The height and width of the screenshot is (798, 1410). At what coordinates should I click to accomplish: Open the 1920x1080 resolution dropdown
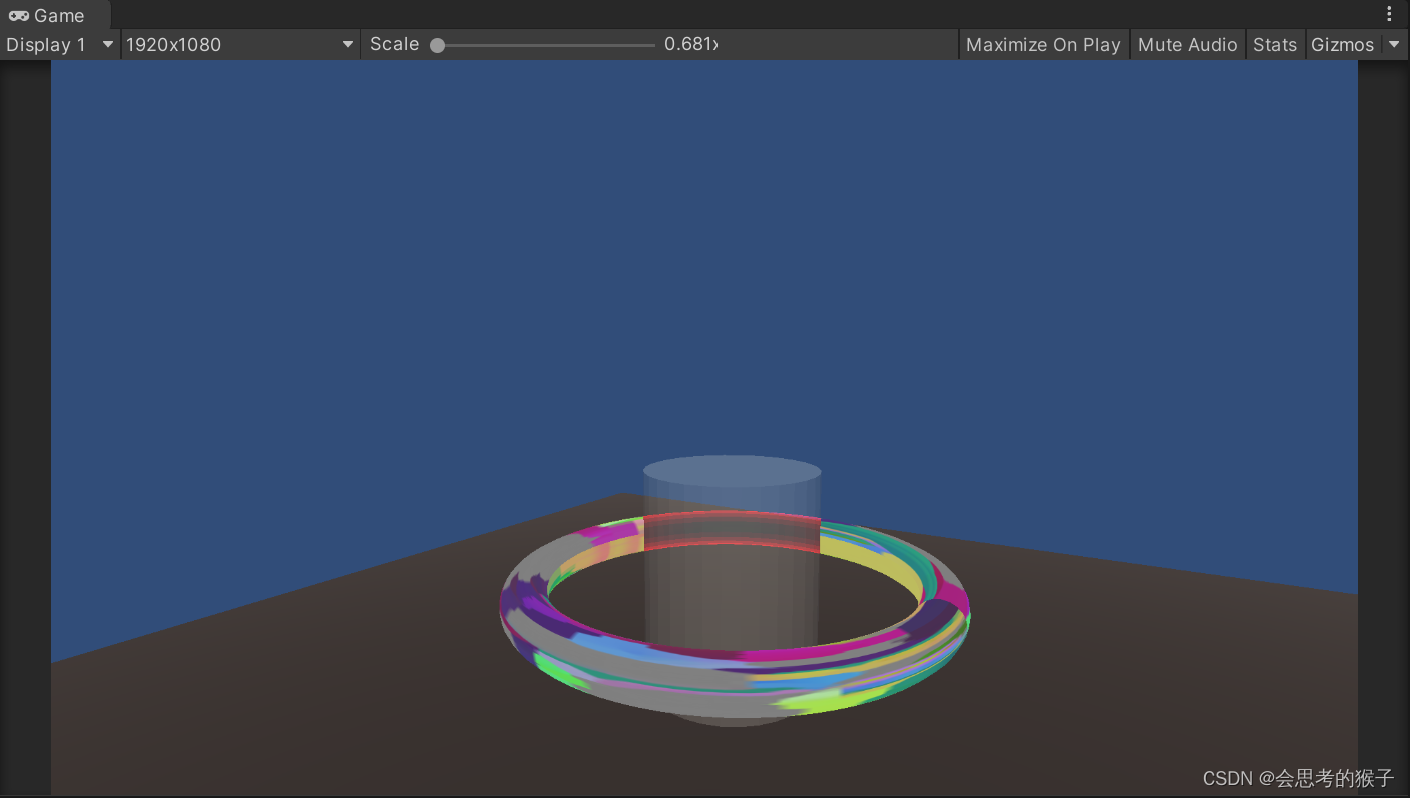pyautogui.click(x=240, y=44)
